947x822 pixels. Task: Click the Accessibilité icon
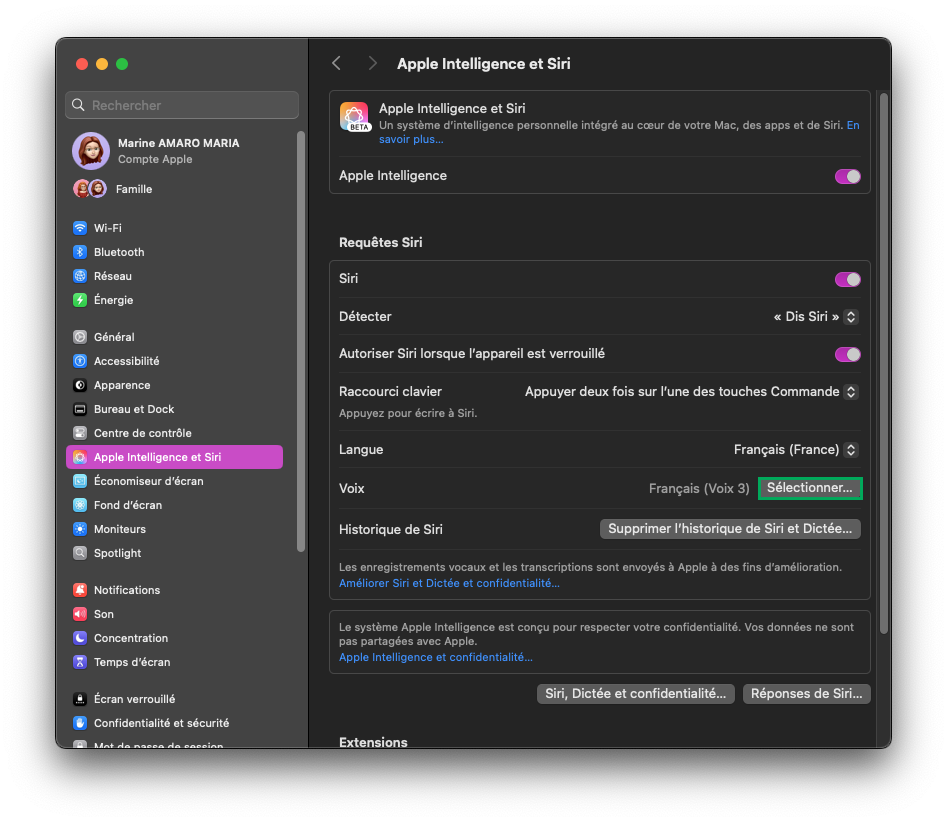coord(80,361)
